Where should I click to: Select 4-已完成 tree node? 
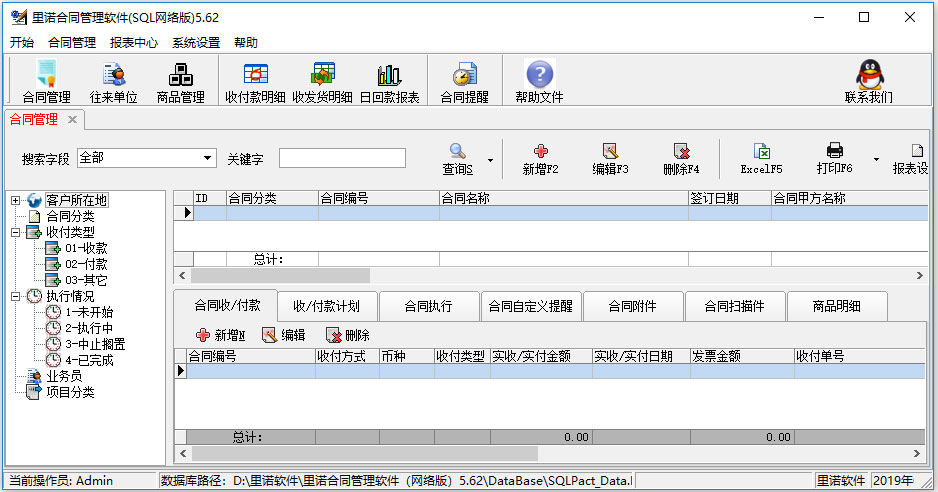coord(89,360)
